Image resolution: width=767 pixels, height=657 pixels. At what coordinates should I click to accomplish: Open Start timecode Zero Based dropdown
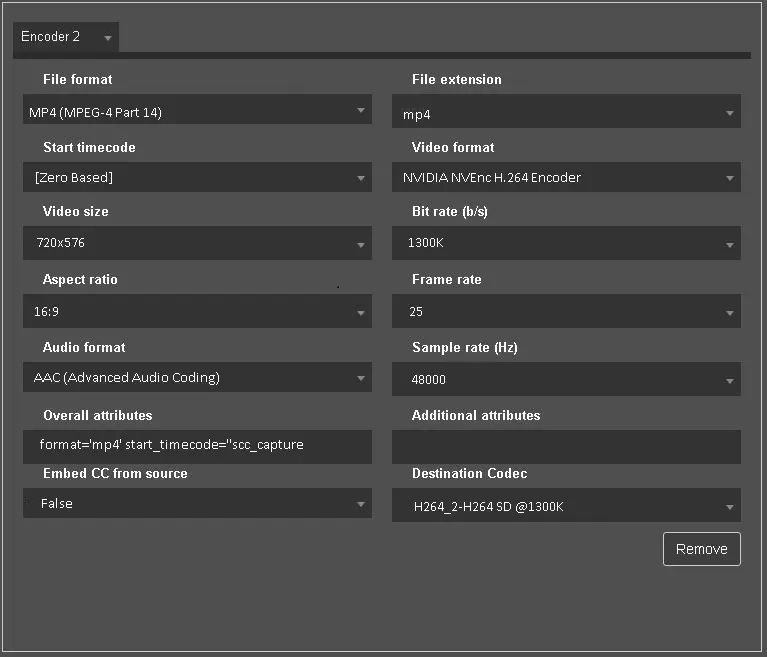[x=196, y=178]
